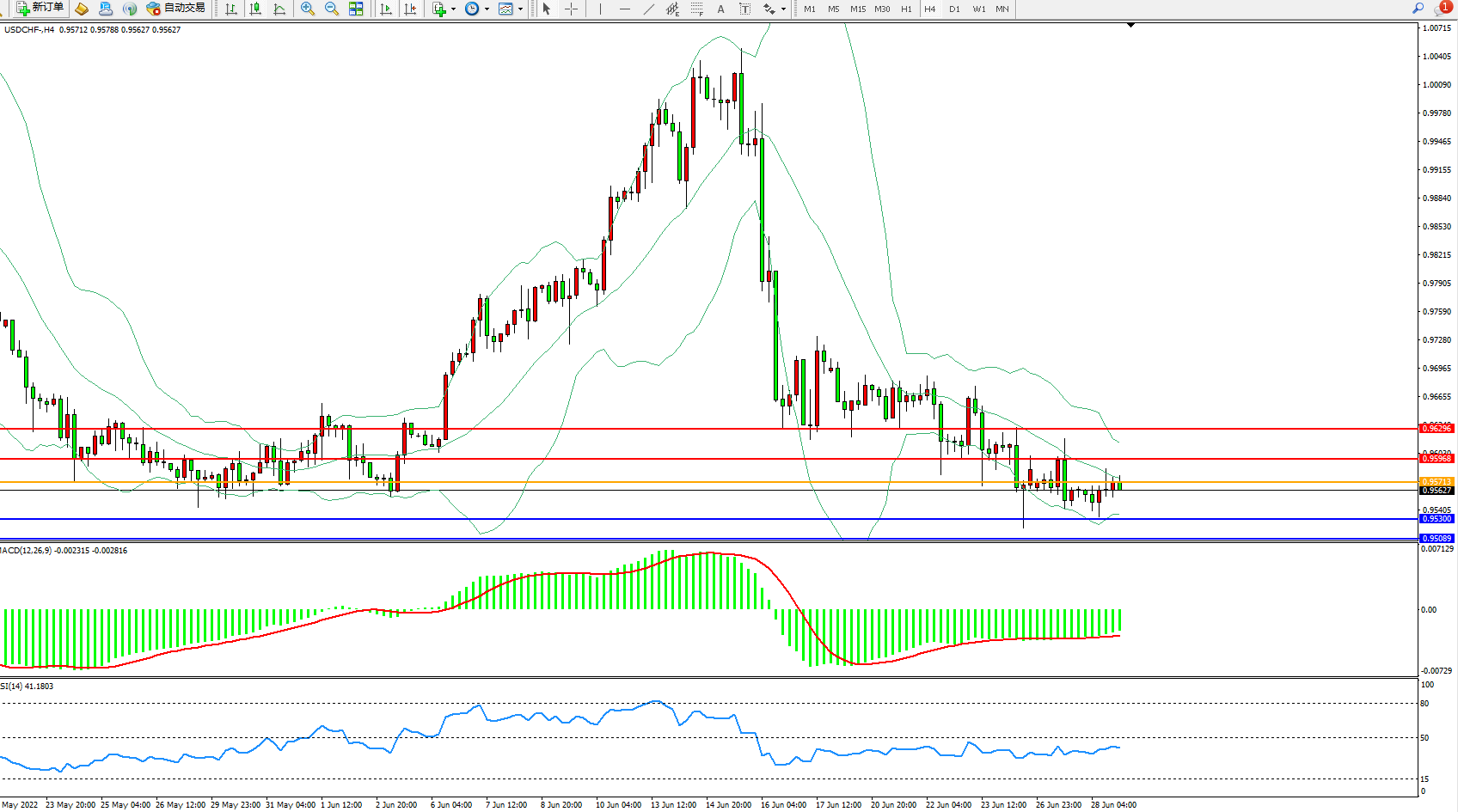This screenshot has height=812, width=1458.
Task: Open the search magnifier icon
Action: 1418,9
